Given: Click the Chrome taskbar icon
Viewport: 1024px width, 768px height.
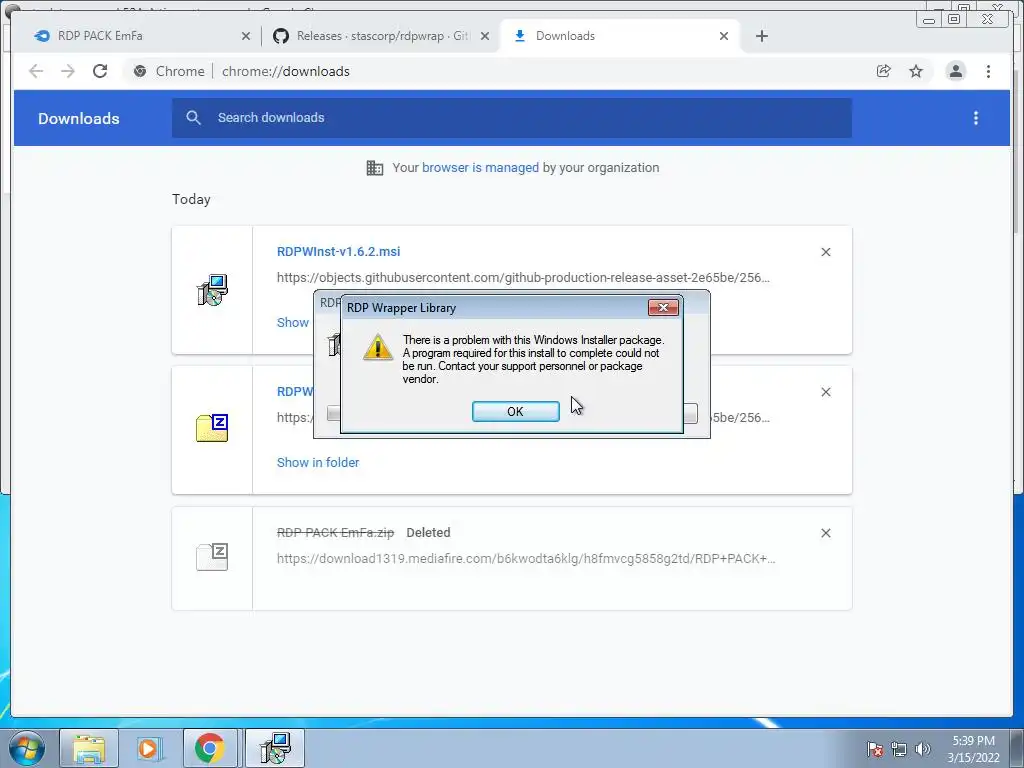Looking at the screenshot, I should tap(210, 748).
